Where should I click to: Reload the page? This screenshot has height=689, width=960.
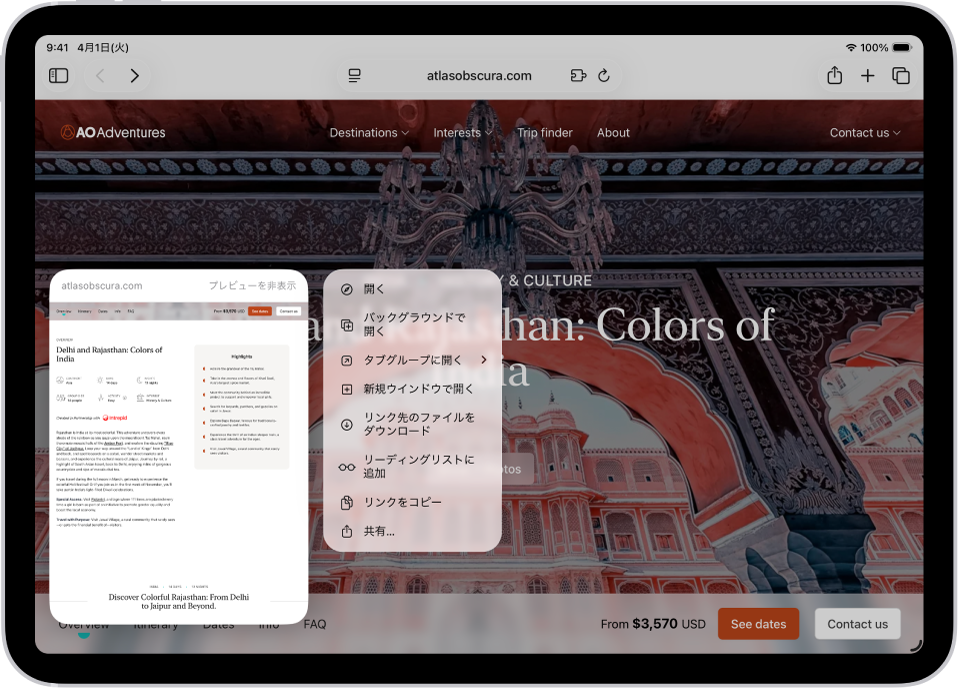(x=604, y=75)
